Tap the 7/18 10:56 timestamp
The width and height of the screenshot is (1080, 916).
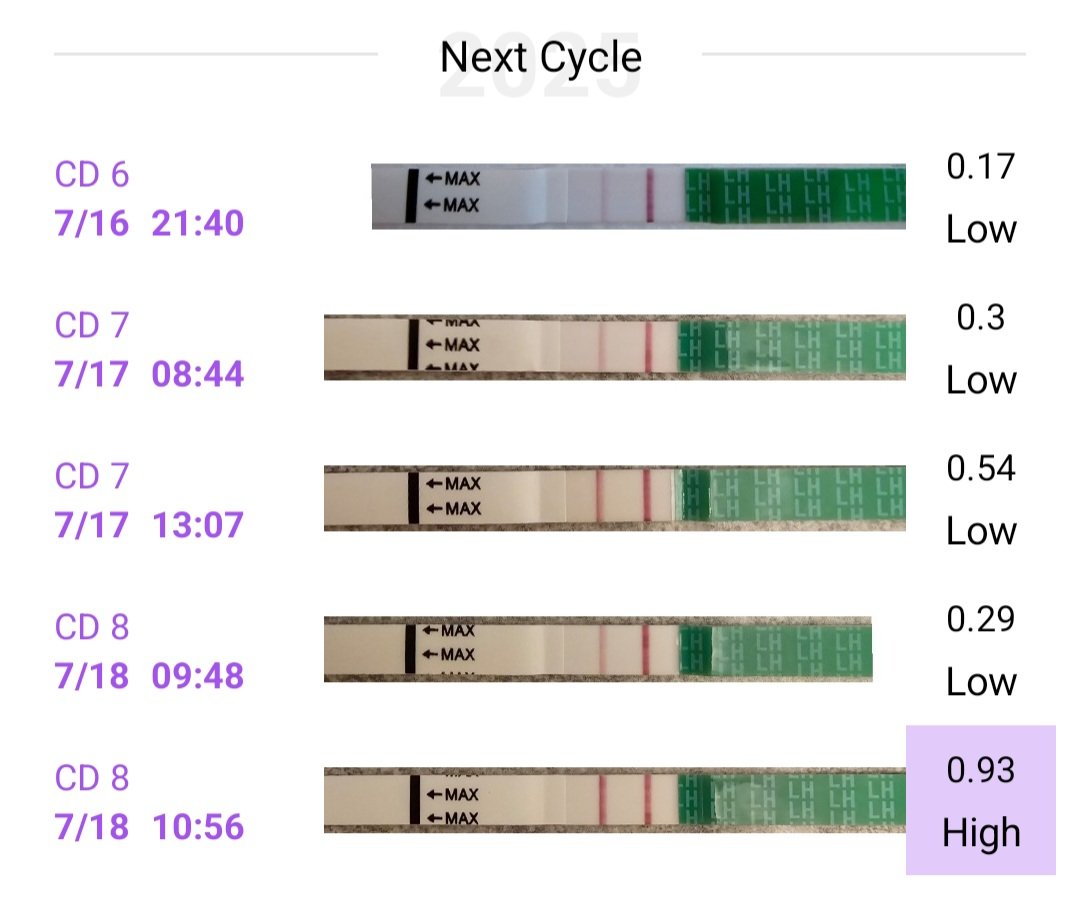150,827
